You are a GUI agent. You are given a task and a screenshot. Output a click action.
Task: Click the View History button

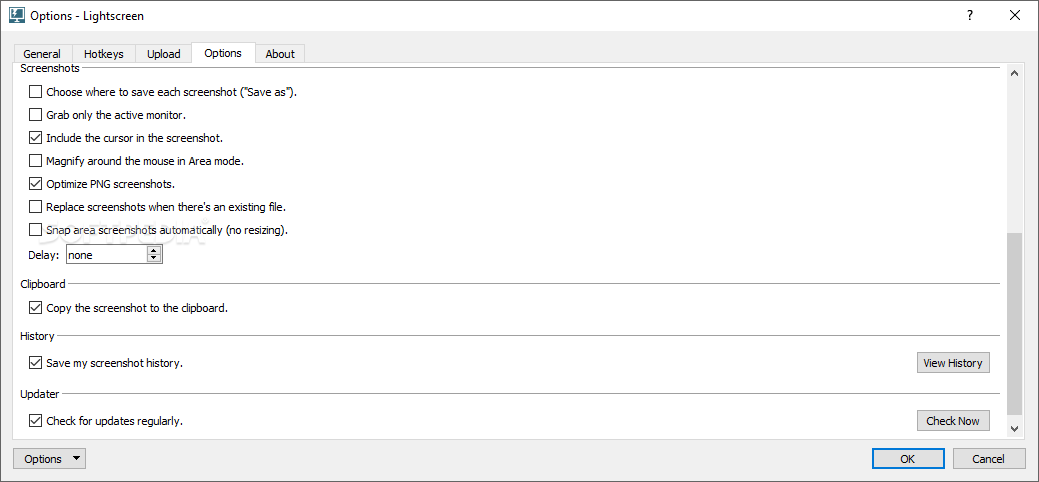953,363
